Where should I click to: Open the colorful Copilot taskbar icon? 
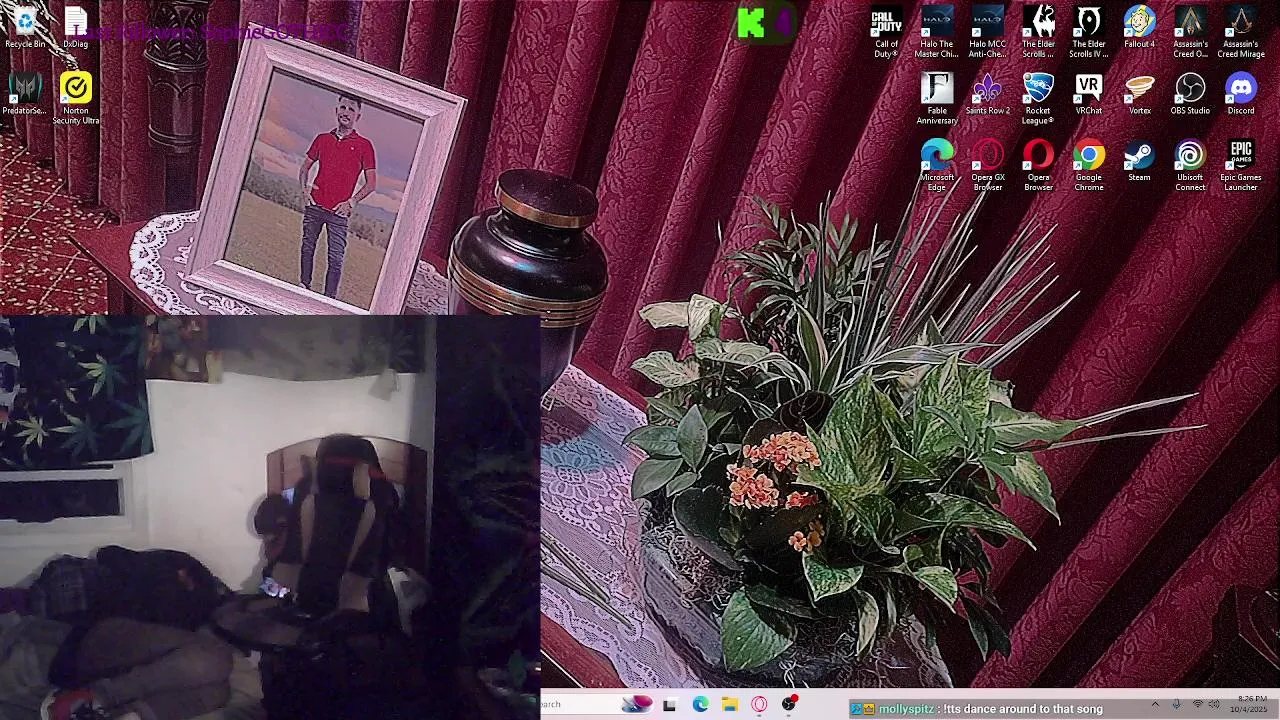[x=637, y=704]
